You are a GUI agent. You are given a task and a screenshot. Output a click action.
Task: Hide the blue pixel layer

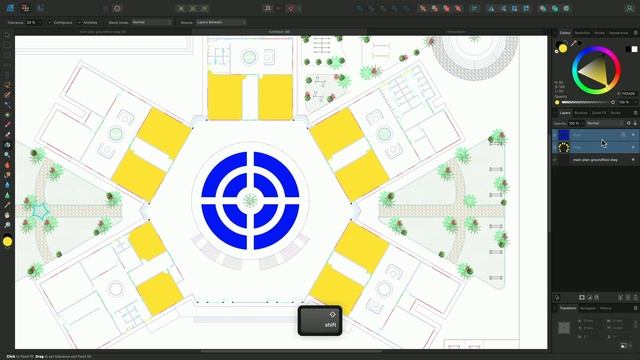pyautogui.click(x=633, y=135)
